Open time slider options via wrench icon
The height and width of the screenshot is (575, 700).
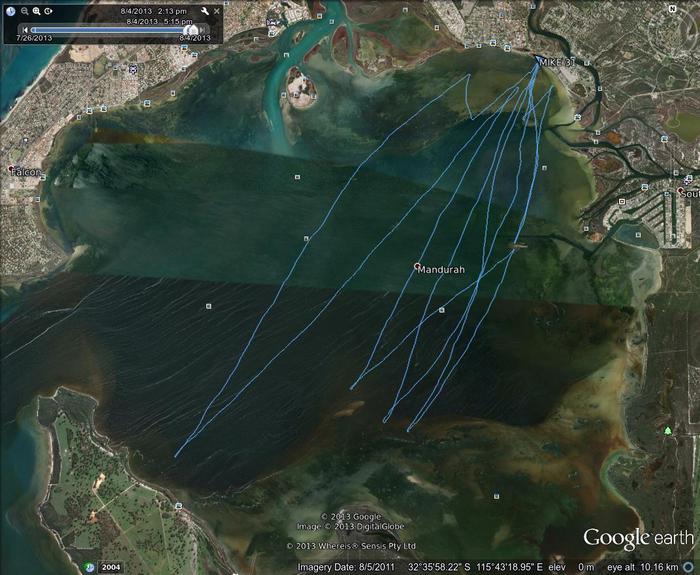[204, 10]
